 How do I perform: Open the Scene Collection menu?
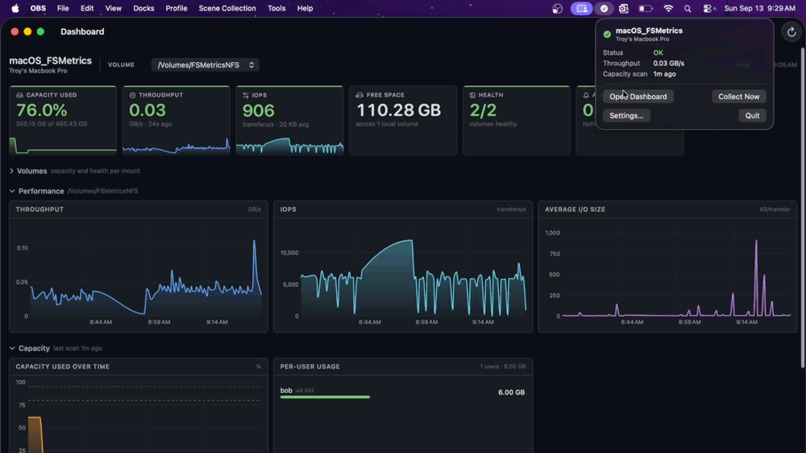(227, 8)
